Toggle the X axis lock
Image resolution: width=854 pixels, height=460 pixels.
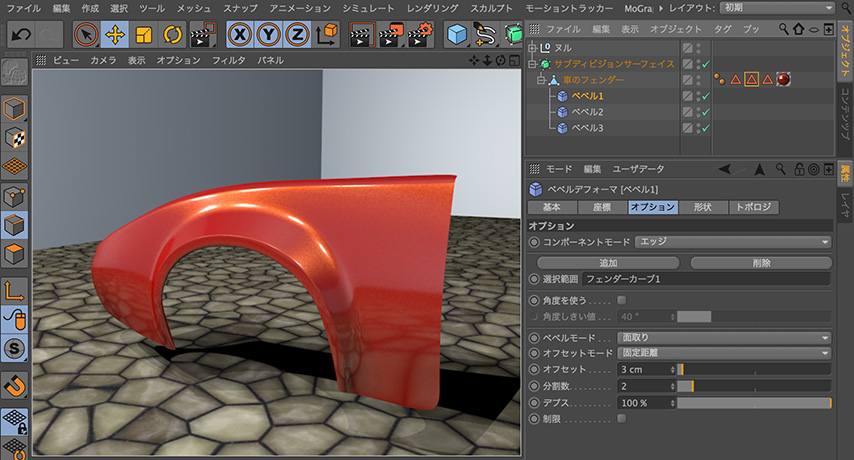tap(240, 36)
